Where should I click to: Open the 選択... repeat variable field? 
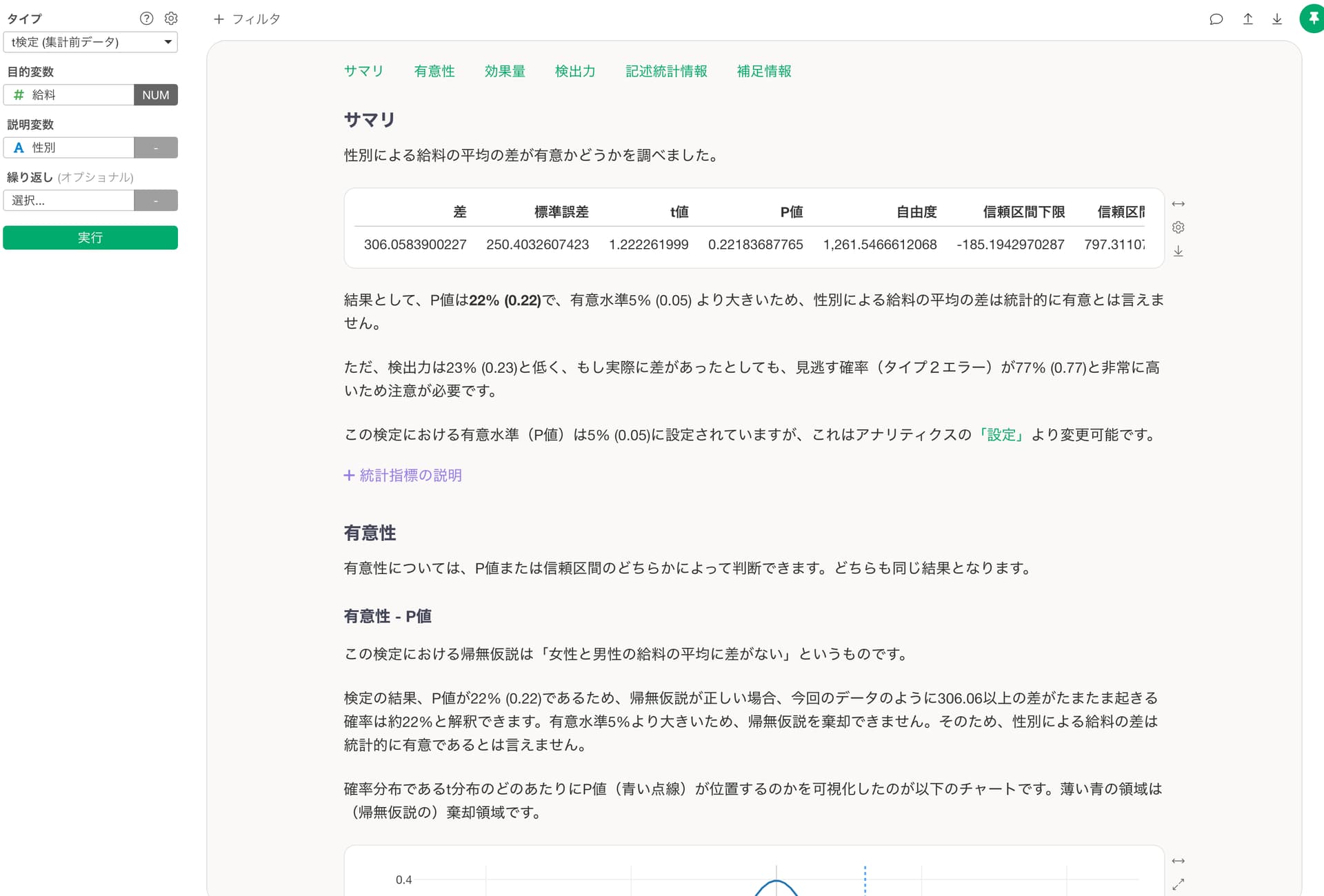[68, 201]
